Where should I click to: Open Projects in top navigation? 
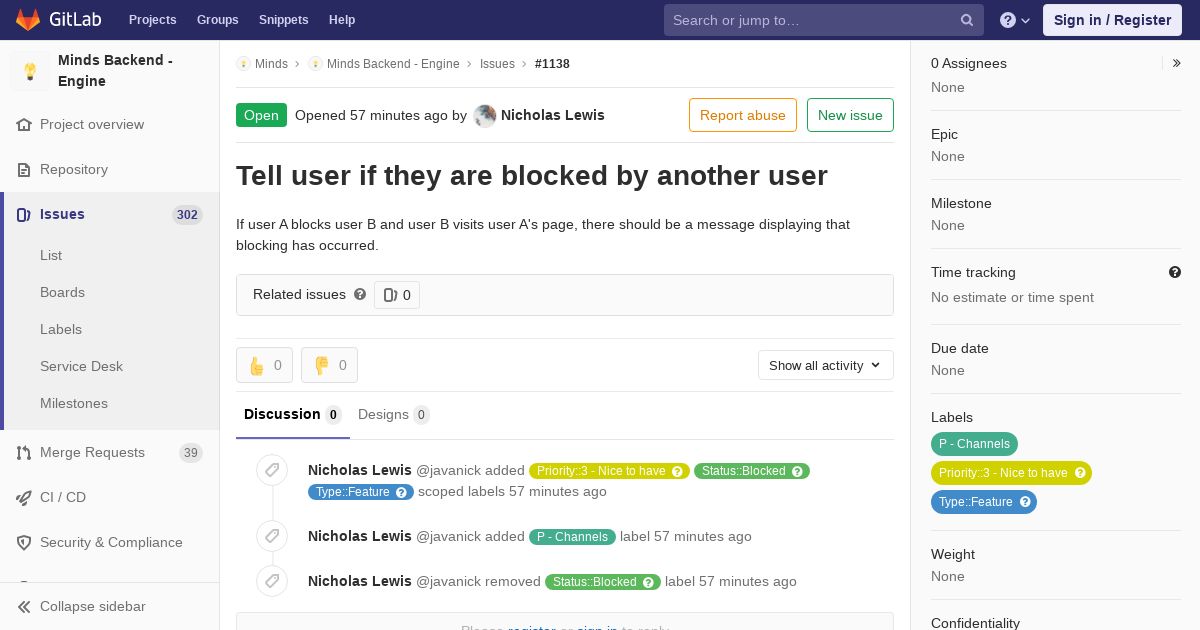(x=152, y=20)
